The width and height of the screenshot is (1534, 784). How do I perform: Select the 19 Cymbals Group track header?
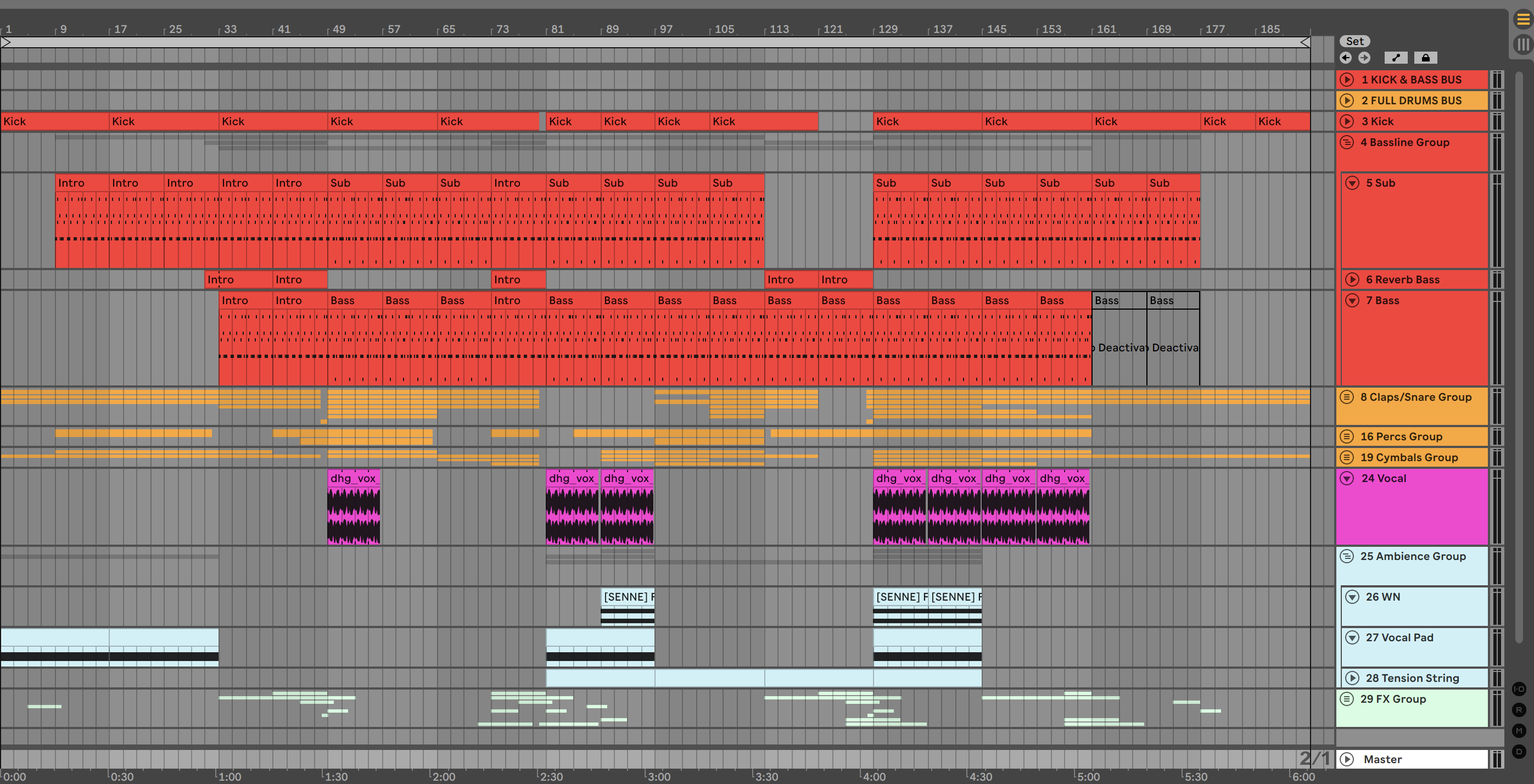[x=1408, y=457]
